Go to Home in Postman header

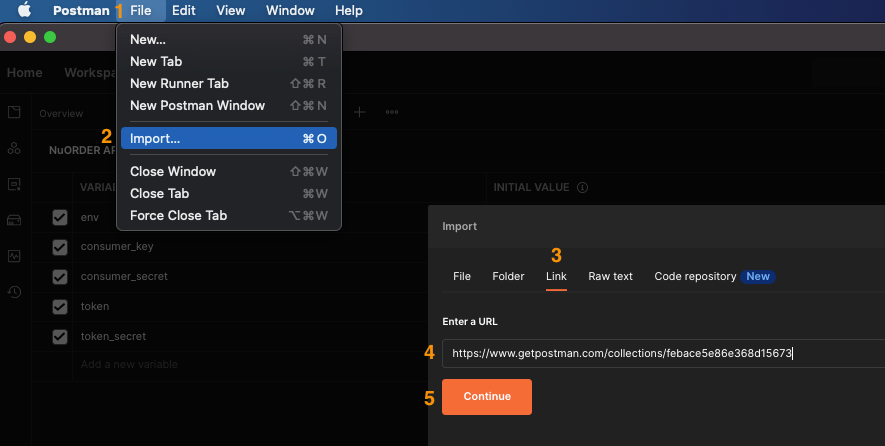24,73
